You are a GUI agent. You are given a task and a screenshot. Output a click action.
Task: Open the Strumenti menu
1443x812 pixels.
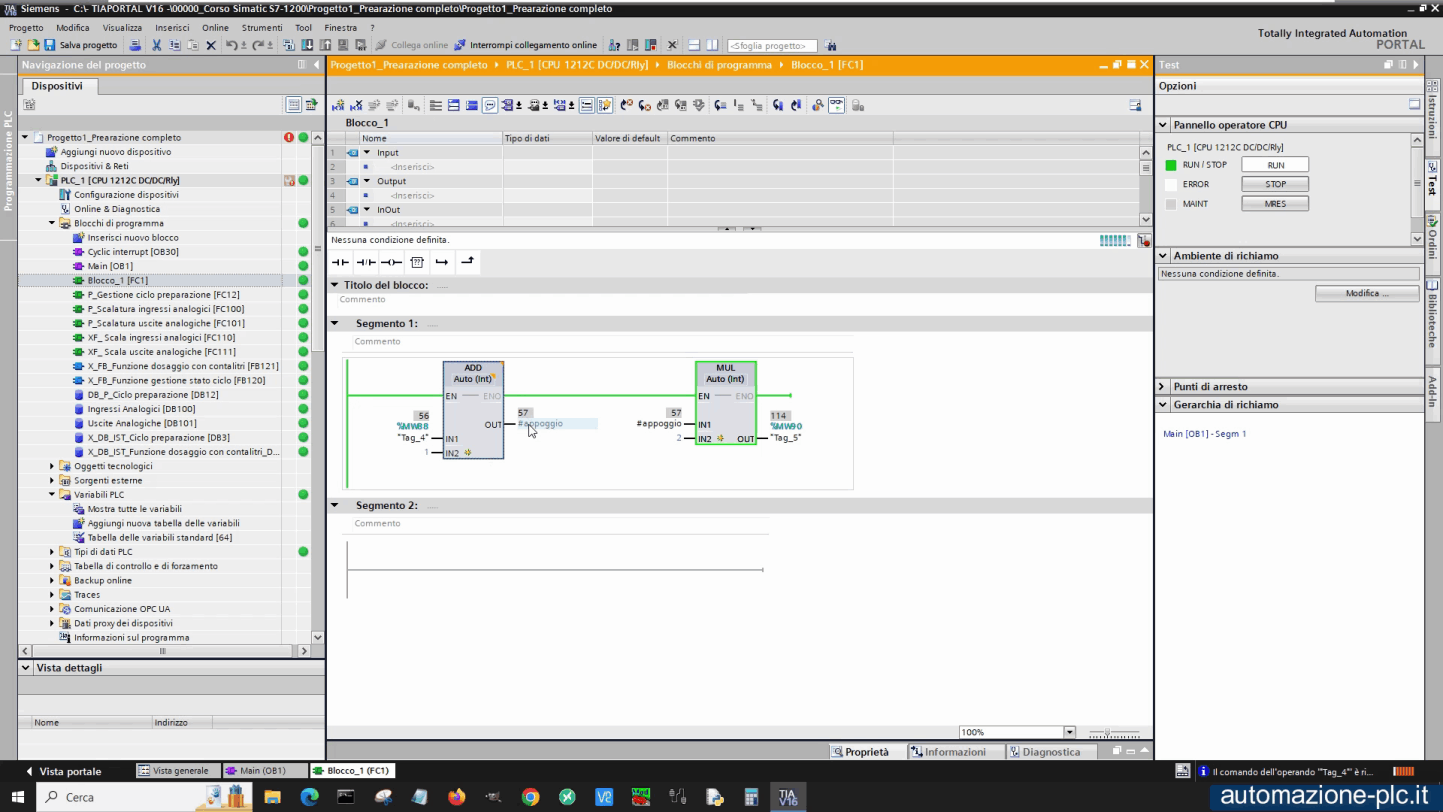(262, 28)
